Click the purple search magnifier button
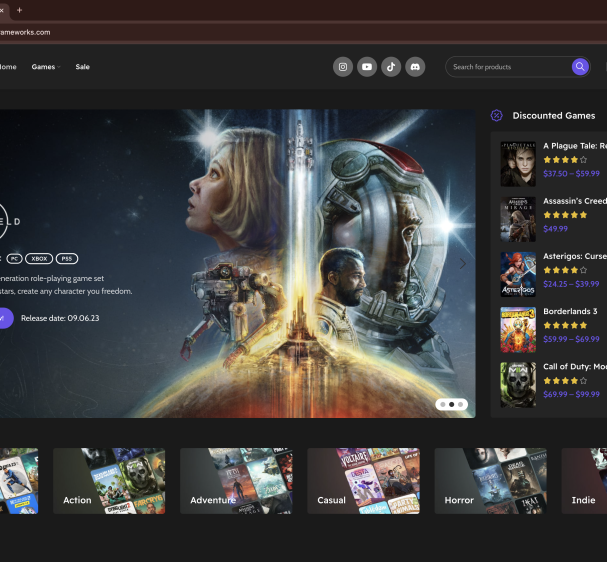 (x=580, y=67)
